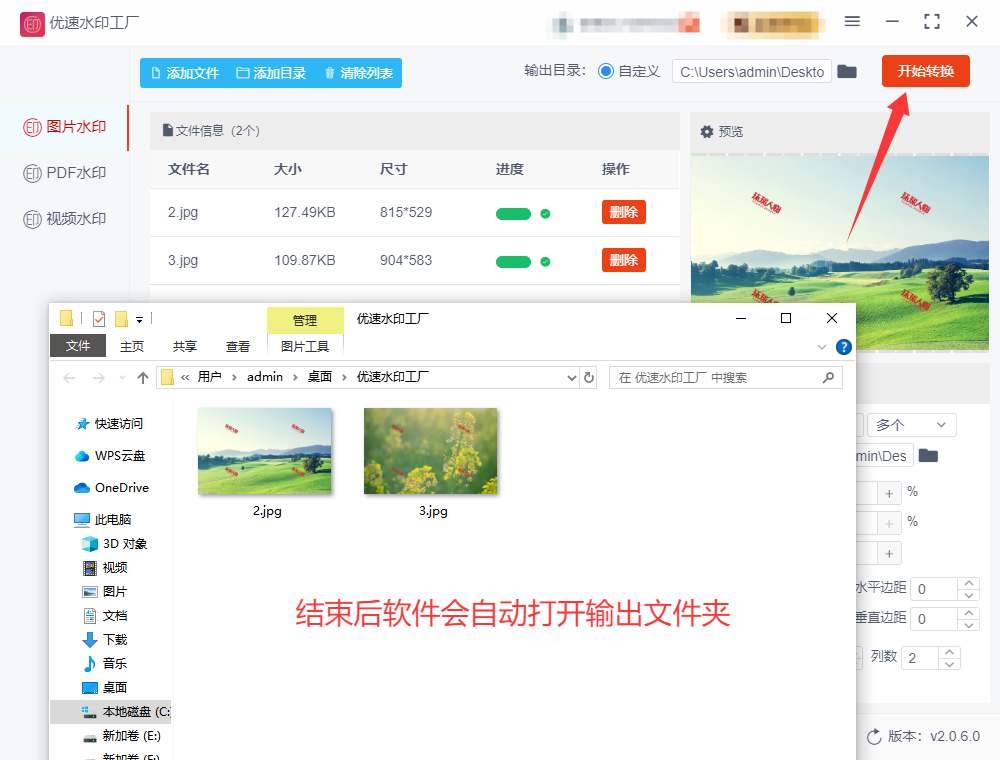1000x760 pixels.
Task: Click the progress bar for 2.jpg
Action: click(x=513, y=214)
